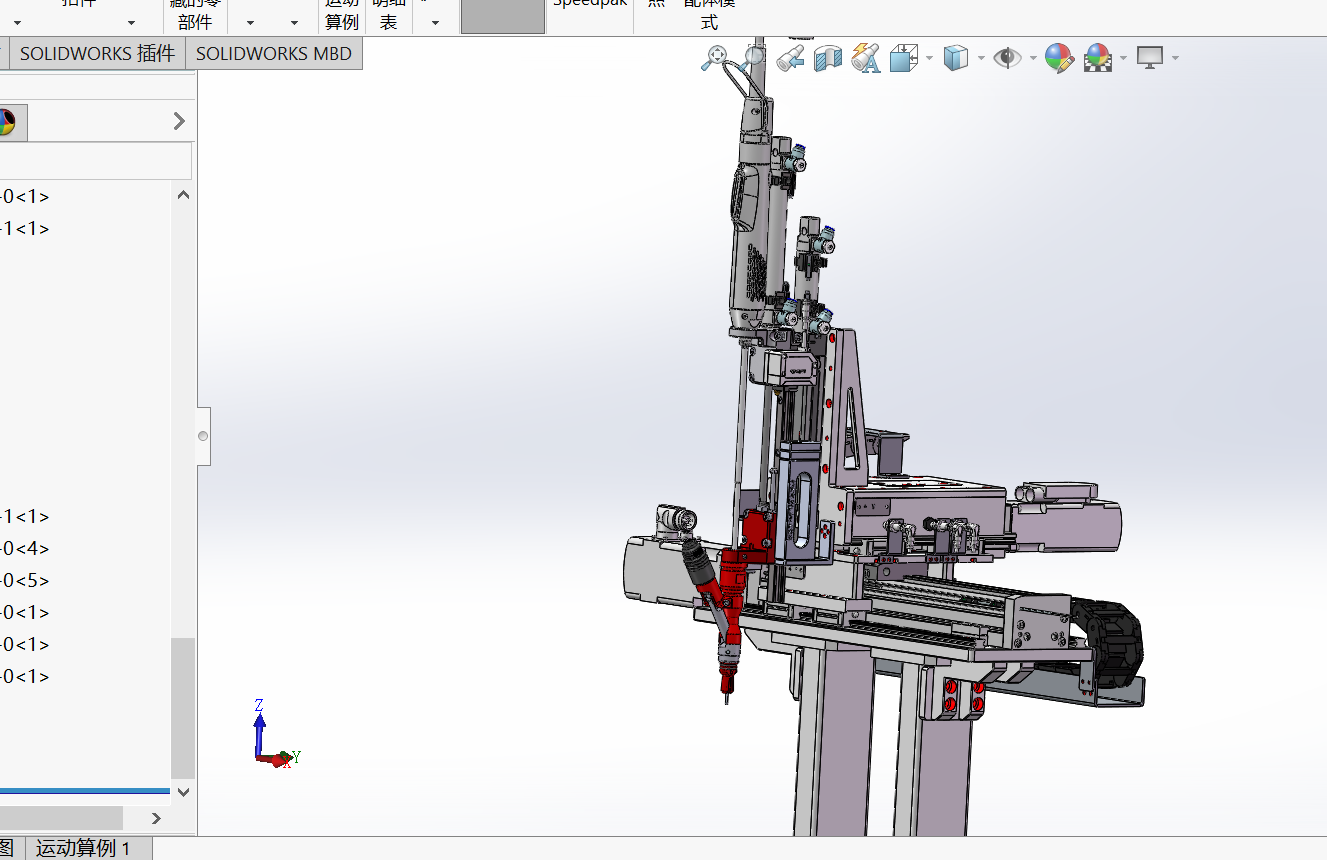1327x860 pixels.
Task: Click the Display Style icon
Action: [957, 58]
